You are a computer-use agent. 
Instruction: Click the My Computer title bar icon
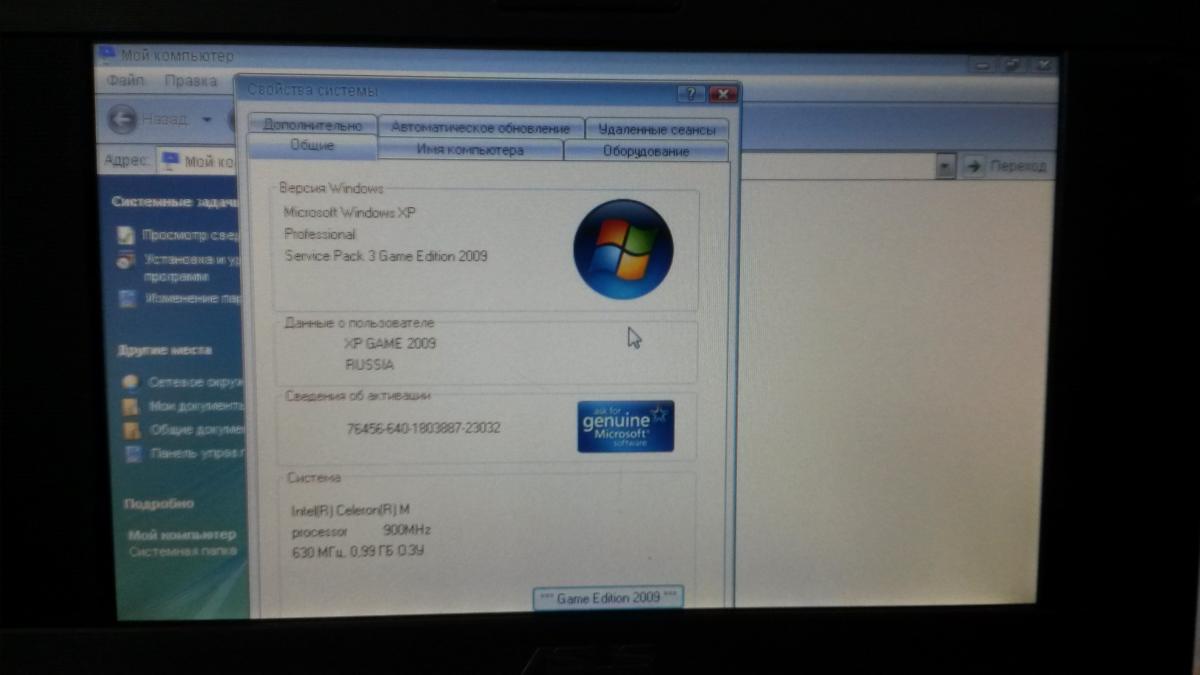[x=107, y=54]
